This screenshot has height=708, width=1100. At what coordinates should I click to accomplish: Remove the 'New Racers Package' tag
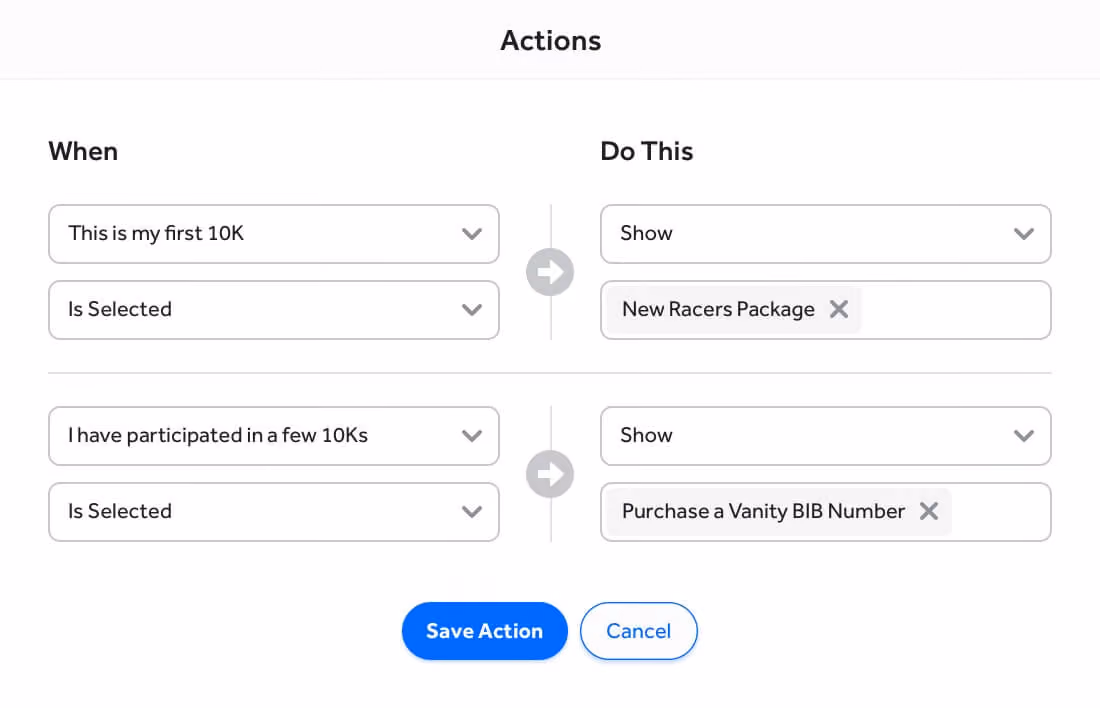click(x=839, y=309)
